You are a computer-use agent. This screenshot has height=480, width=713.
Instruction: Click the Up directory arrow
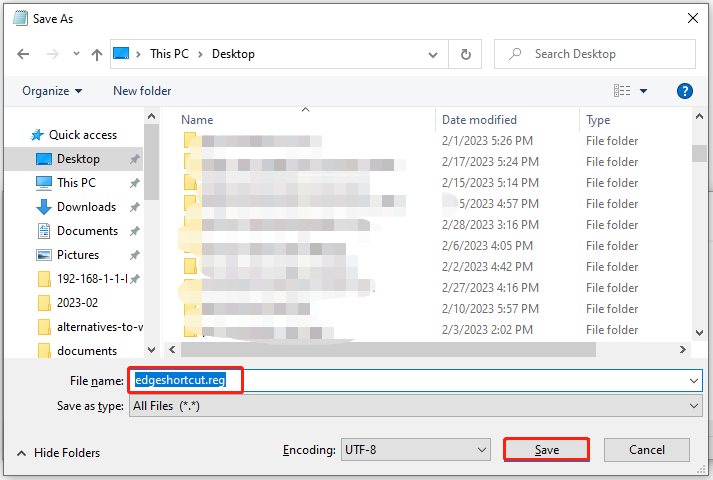click(x=97, y=54)
